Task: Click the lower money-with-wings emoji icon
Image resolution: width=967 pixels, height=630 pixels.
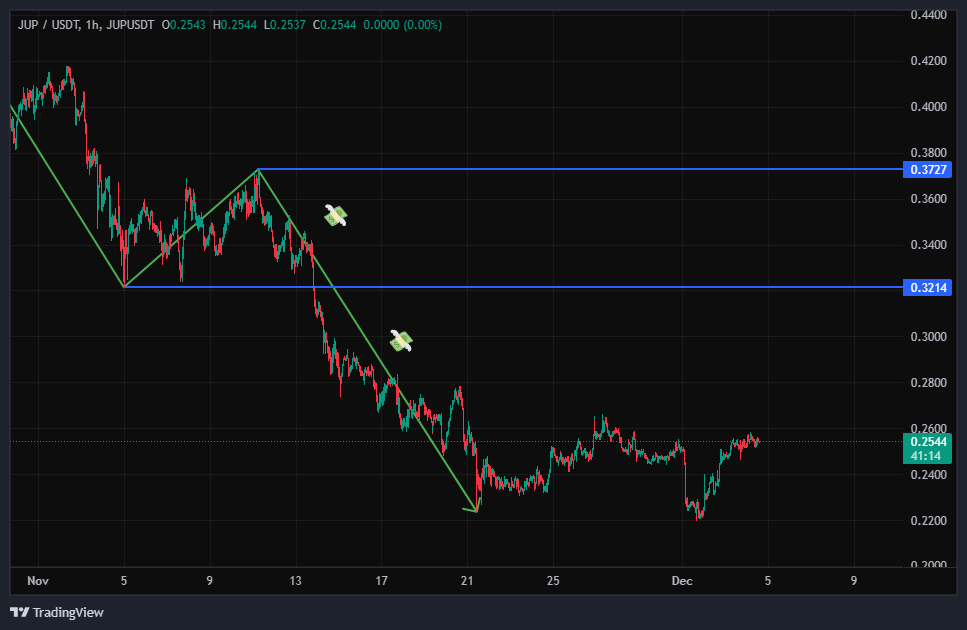Action: 401,340
